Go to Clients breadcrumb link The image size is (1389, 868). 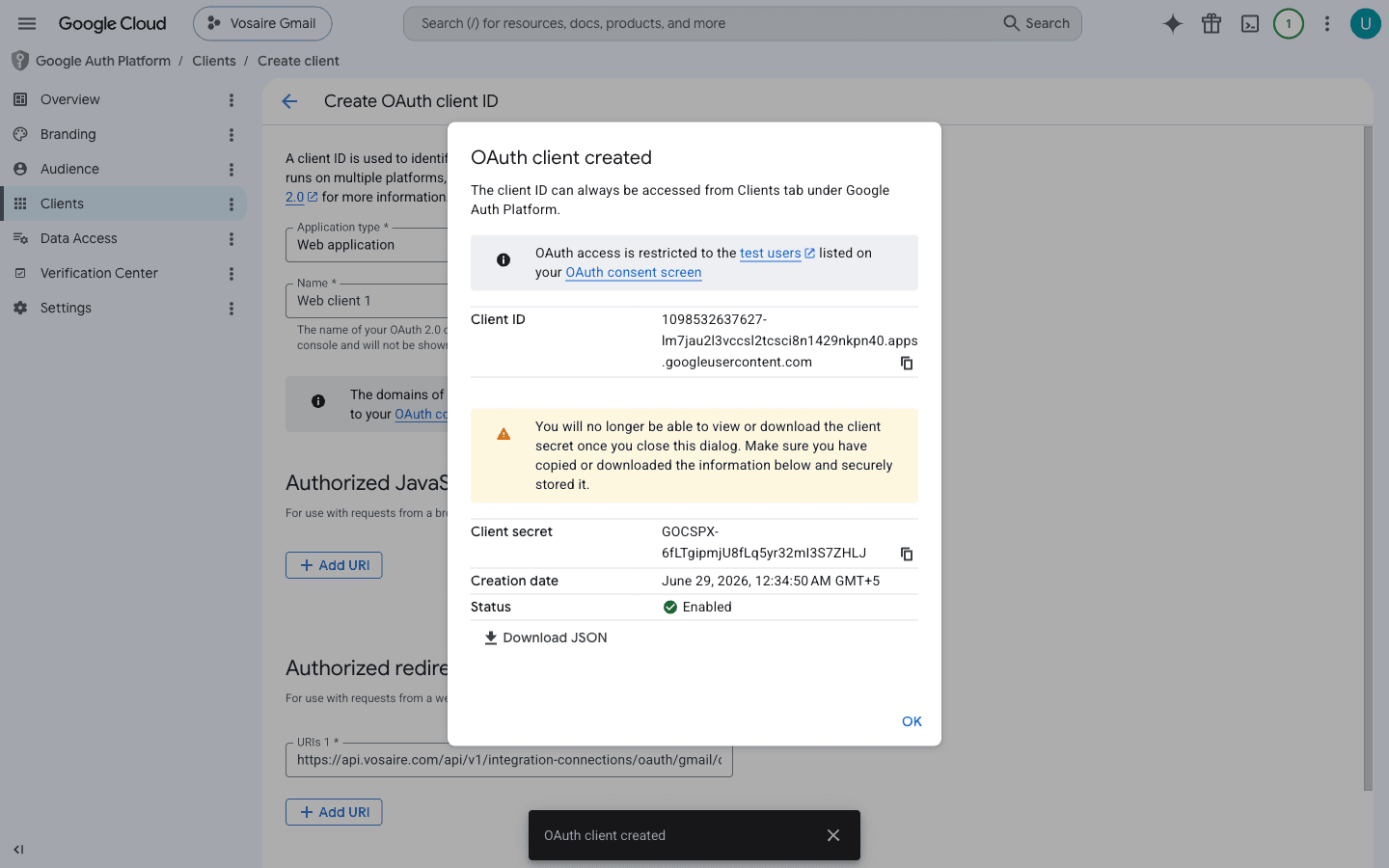[214, 61]
